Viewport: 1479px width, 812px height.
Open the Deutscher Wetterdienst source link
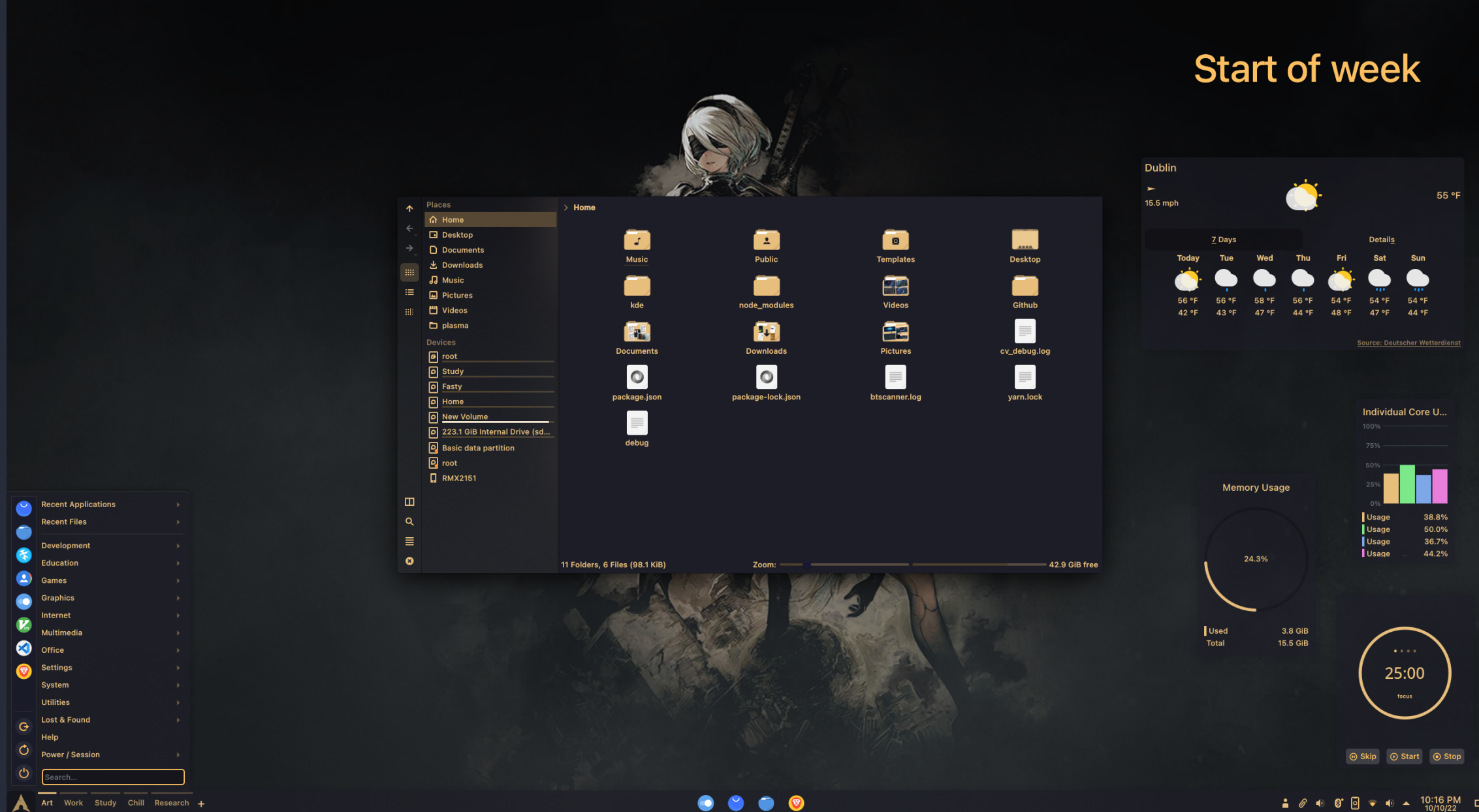[1408, 343]
